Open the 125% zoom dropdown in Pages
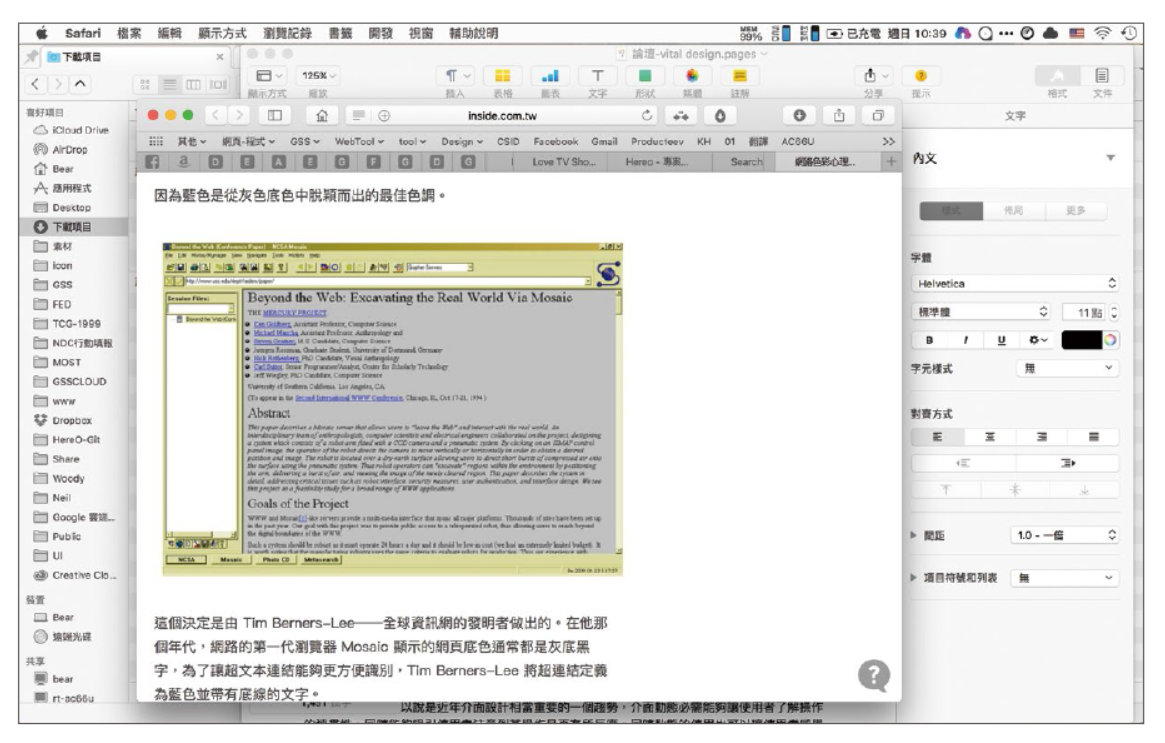The height and width of the screenshot is (743, 1165). point(318,76)
